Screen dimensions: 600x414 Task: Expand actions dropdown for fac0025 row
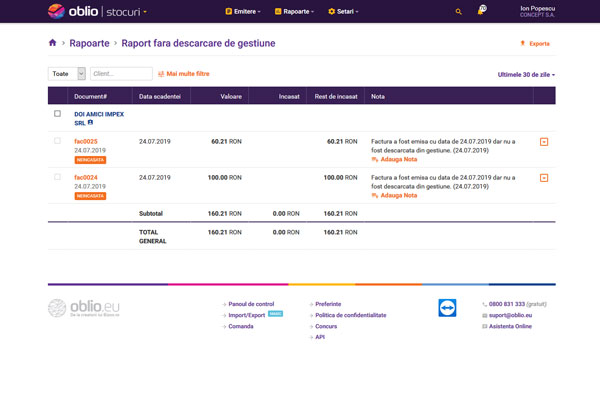(x=544, y=142)
